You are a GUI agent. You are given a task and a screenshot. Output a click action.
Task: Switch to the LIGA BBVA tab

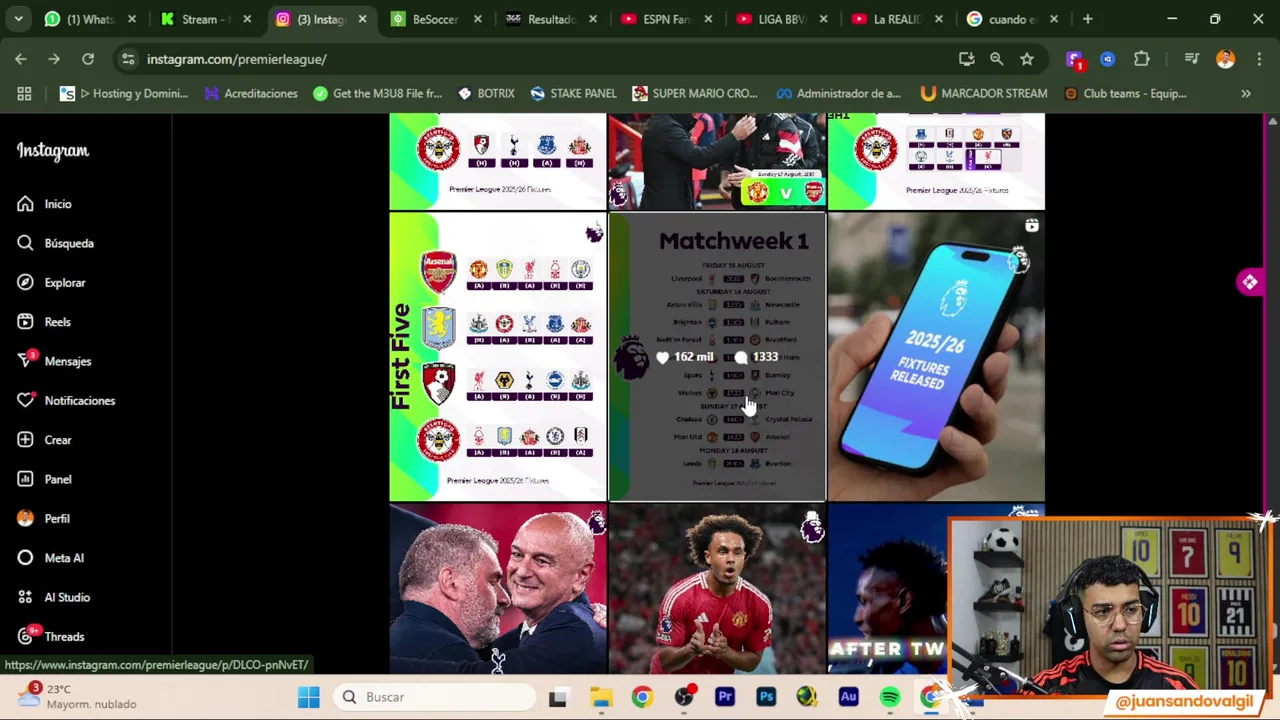point(781,19)
